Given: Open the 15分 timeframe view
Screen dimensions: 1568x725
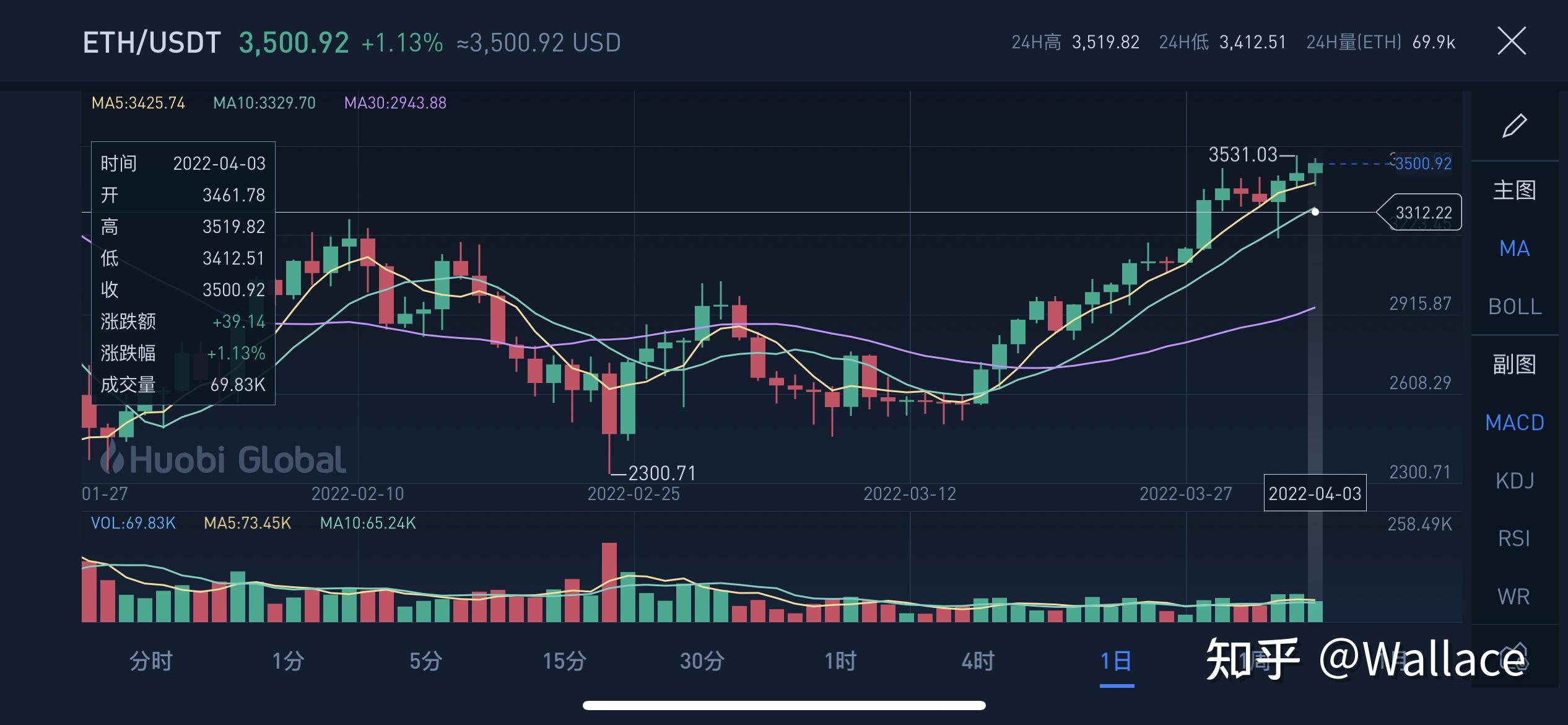Looking at the screenshot, I should pyautogui.click(x=567, y=661).
